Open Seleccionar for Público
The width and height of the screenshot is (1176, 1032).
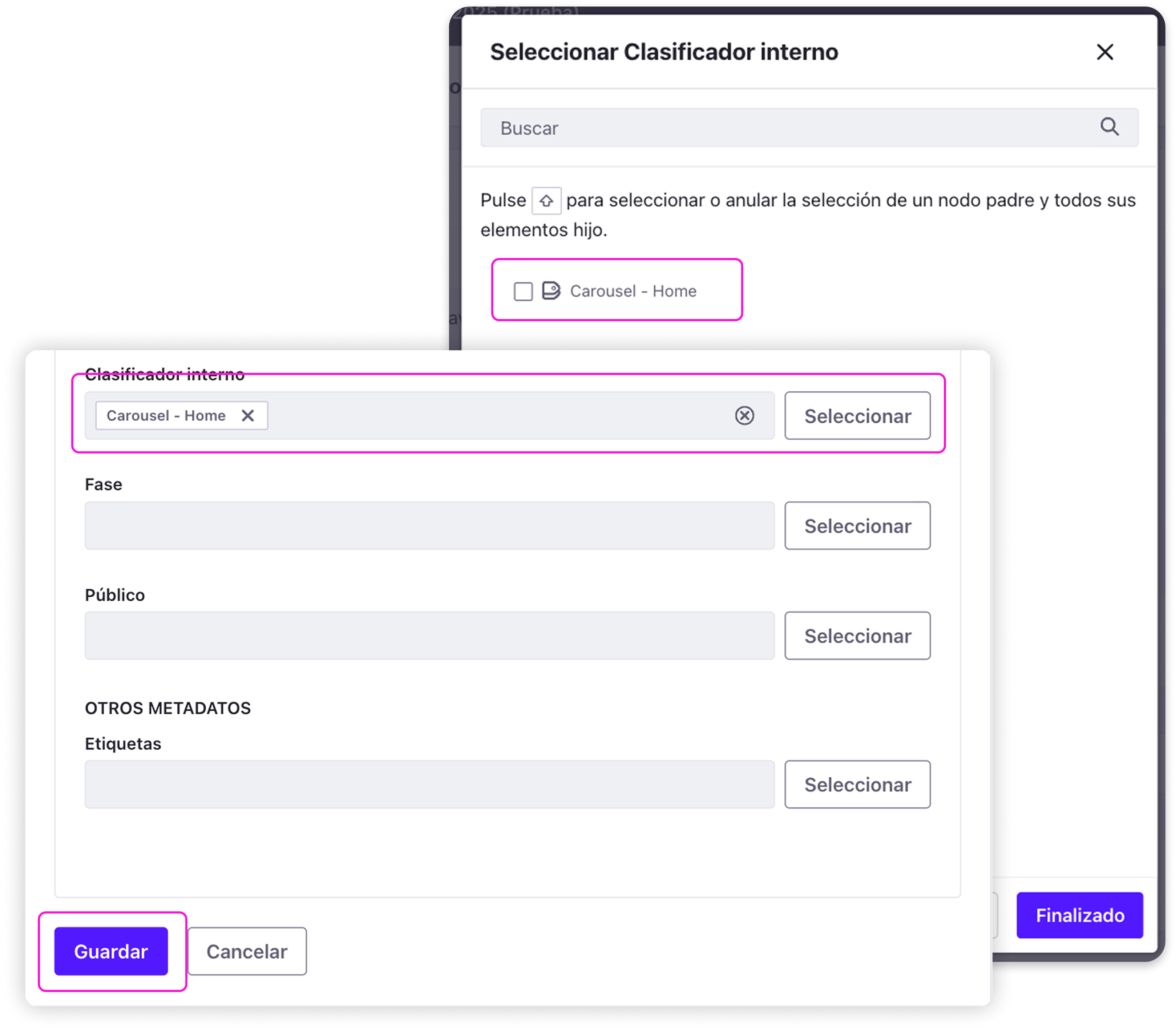click(857, 636)
